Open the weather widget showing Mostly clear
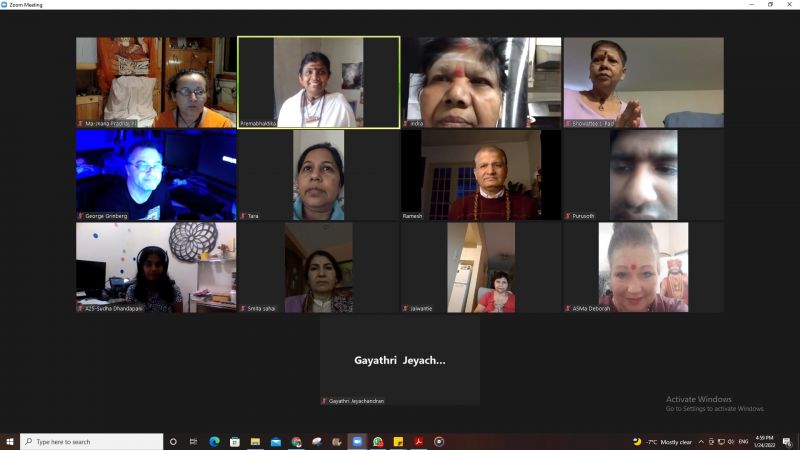 click(x=662, y=442)
